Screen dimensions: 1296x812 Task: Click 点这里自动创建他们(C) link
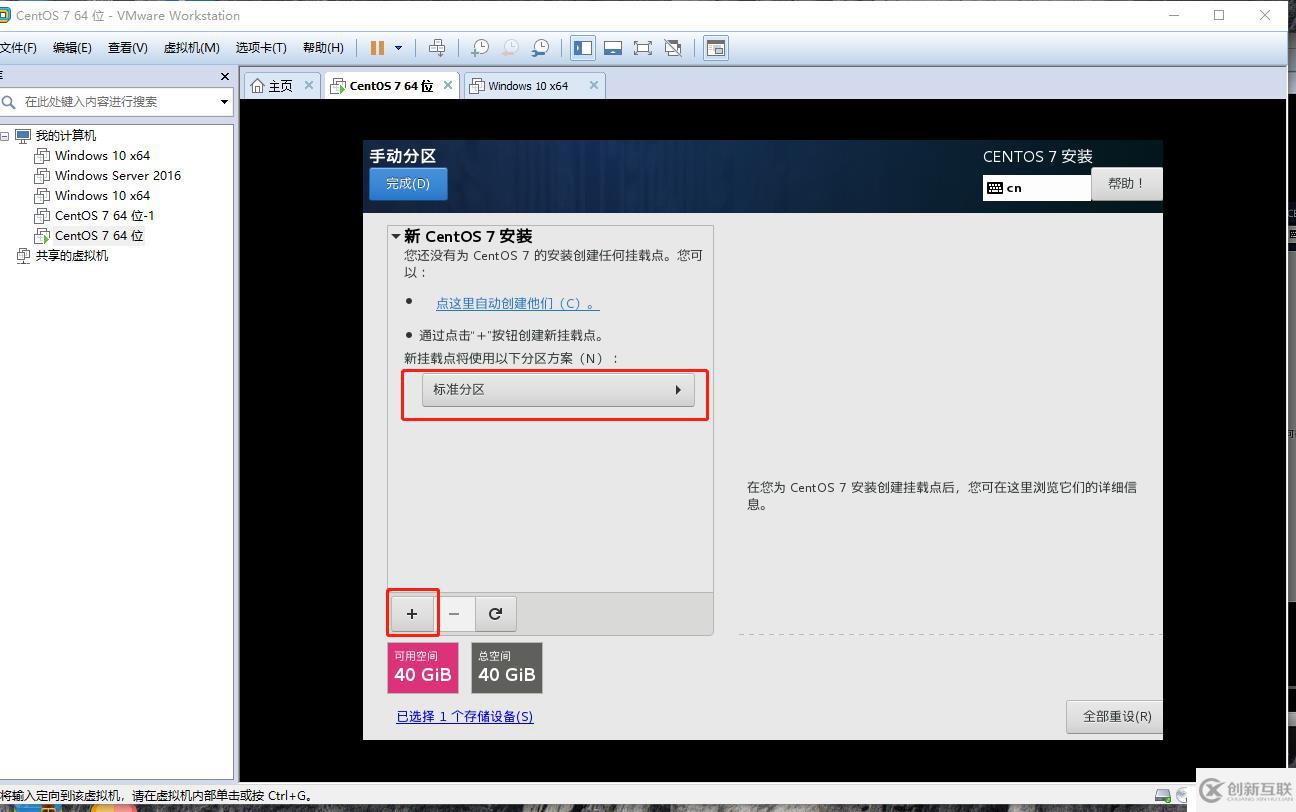click(x=517, y=303)
